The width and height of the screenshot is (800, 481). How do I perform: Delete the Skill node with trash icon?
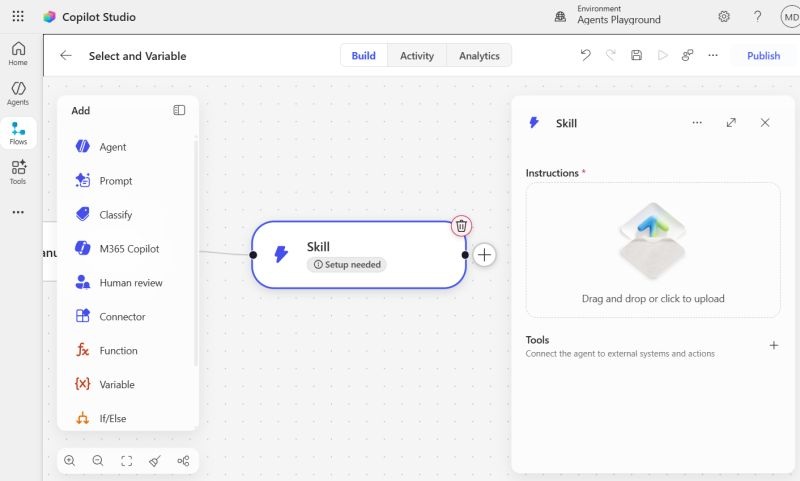tap(461, 225)
